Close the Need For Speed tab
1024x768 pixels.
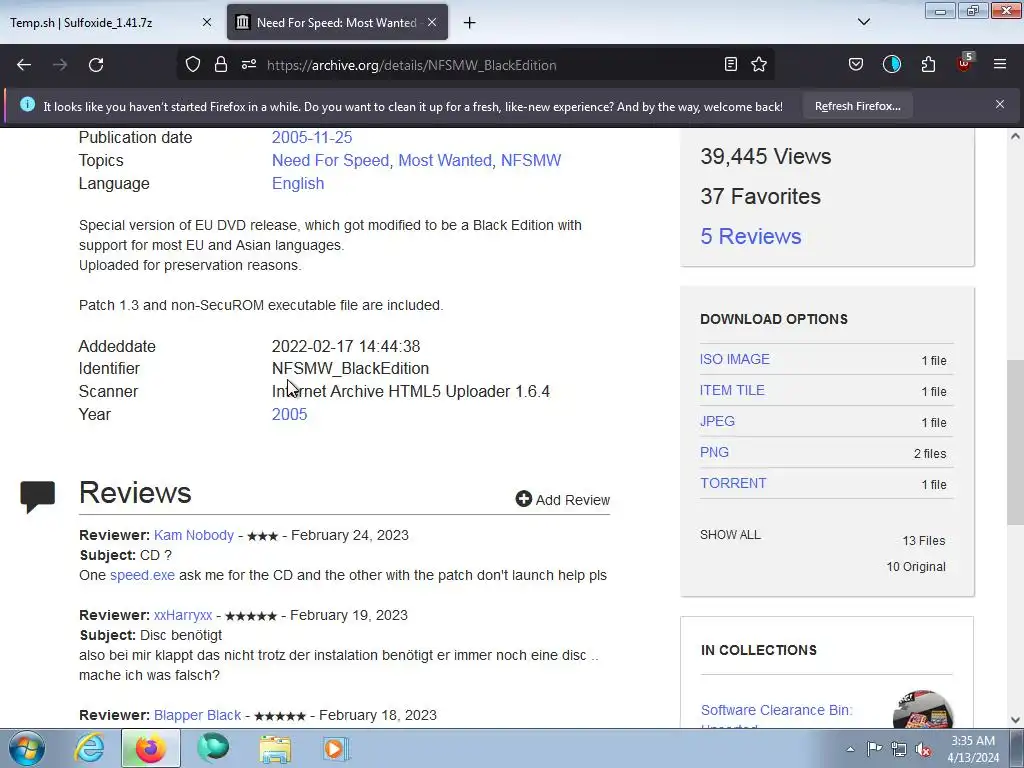coord(432,22)
